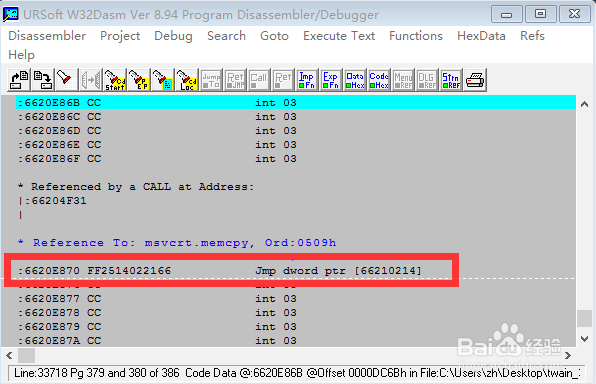The image size is (596, 384).
Task: Open Exported Functions list (Exp Fn)
Action: click(331, 80)
